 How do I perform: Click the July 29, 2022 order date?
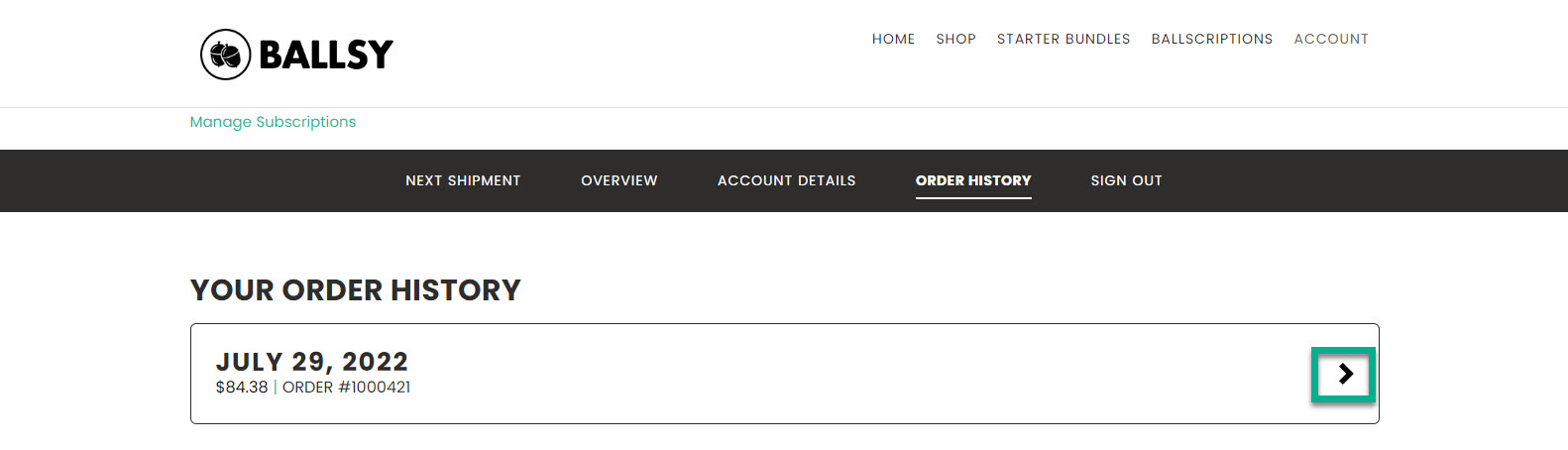[311, 362]
